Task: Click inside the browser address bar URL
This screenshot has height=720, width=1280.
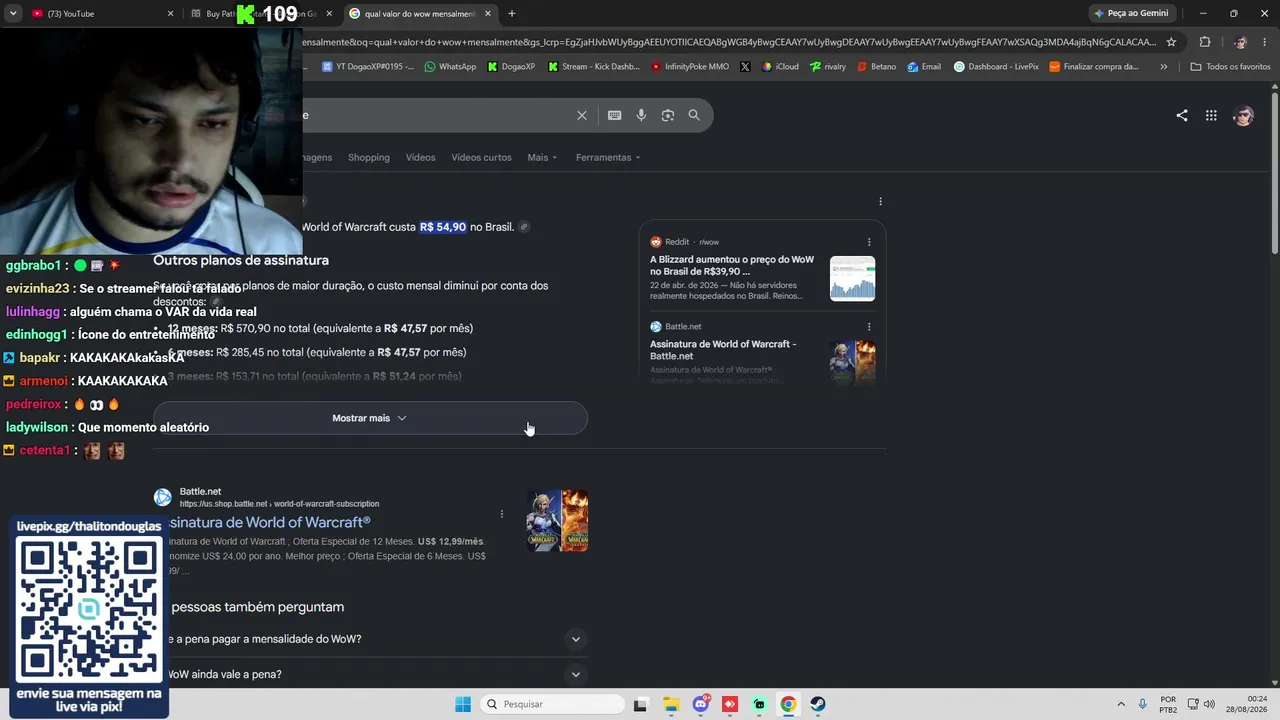Action: [730, 42]
